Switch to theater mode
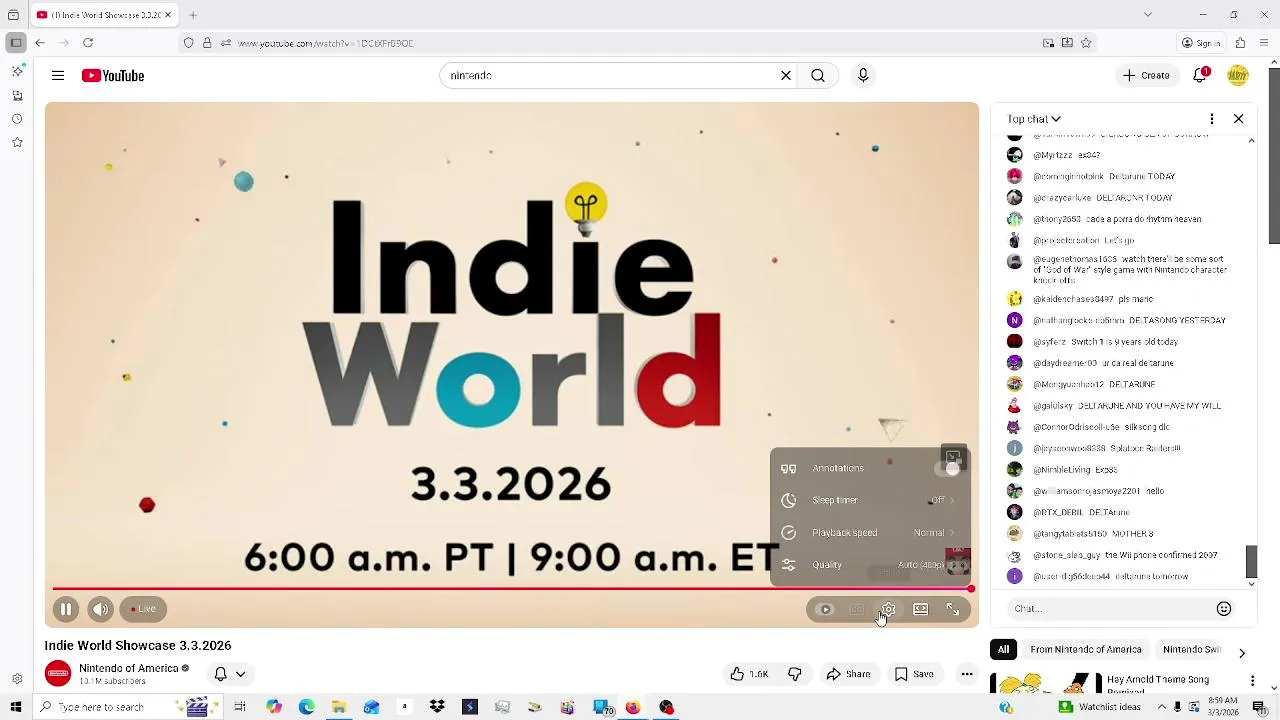This screenshot has width=1280, height=720. pyautogui.click(x=921, y=609)
